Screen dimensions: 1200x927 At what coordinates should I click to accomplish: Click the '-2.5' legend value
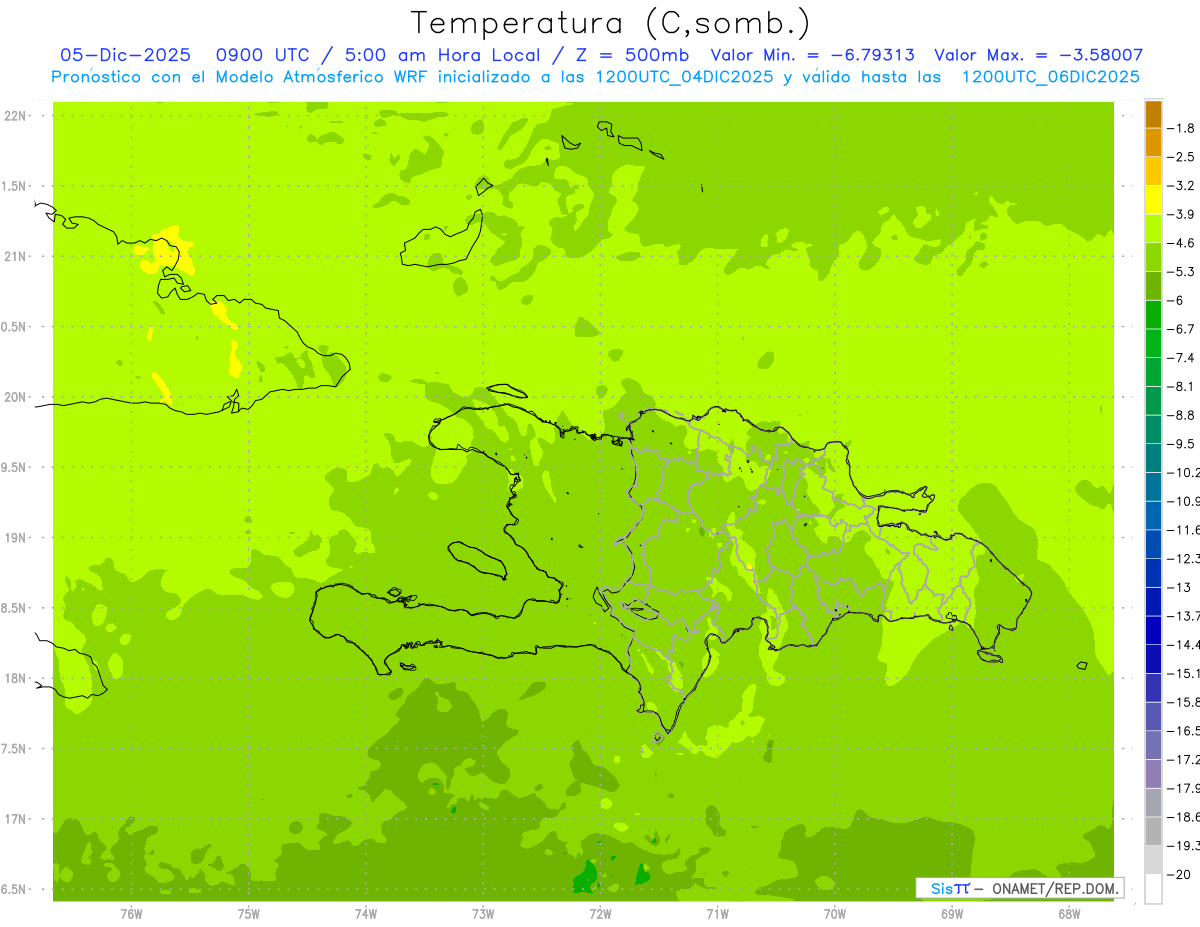pos(1182,157)
